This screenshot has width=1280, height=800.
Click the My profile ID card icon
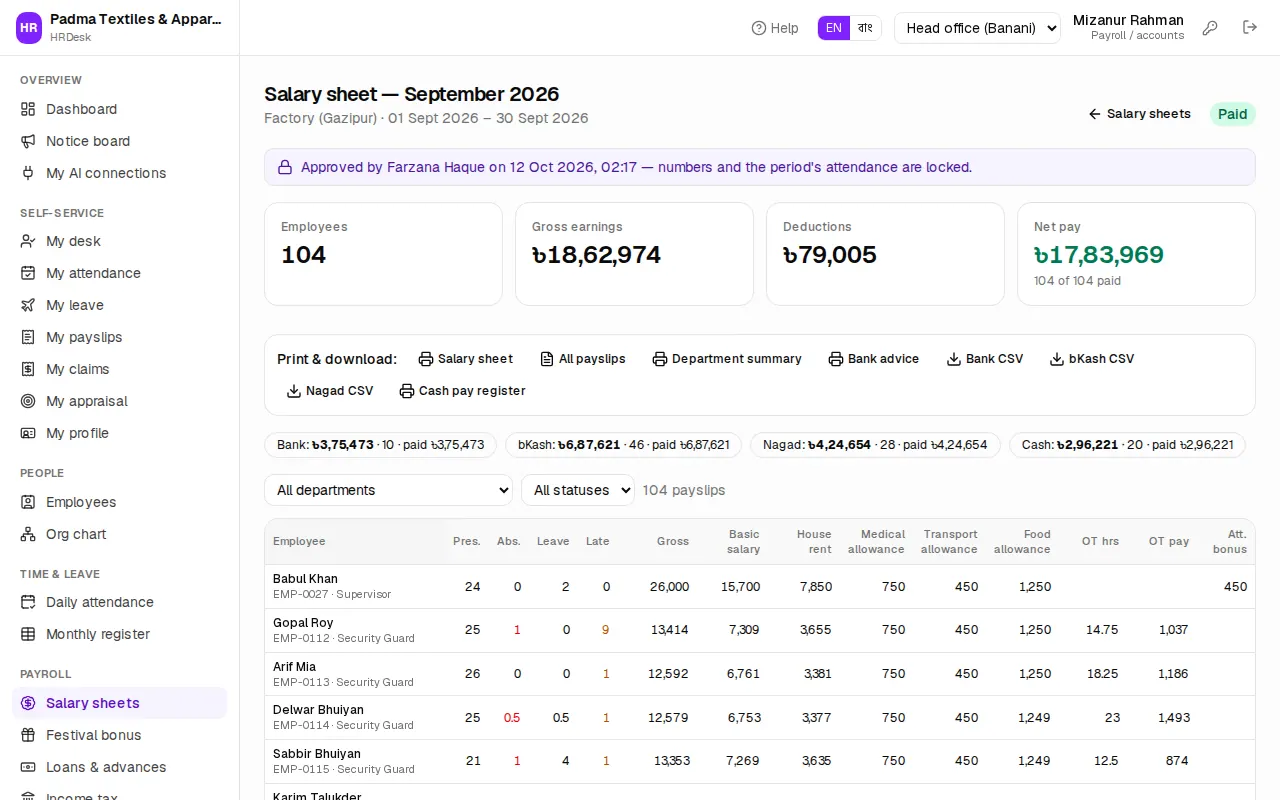tap(28, 433)
